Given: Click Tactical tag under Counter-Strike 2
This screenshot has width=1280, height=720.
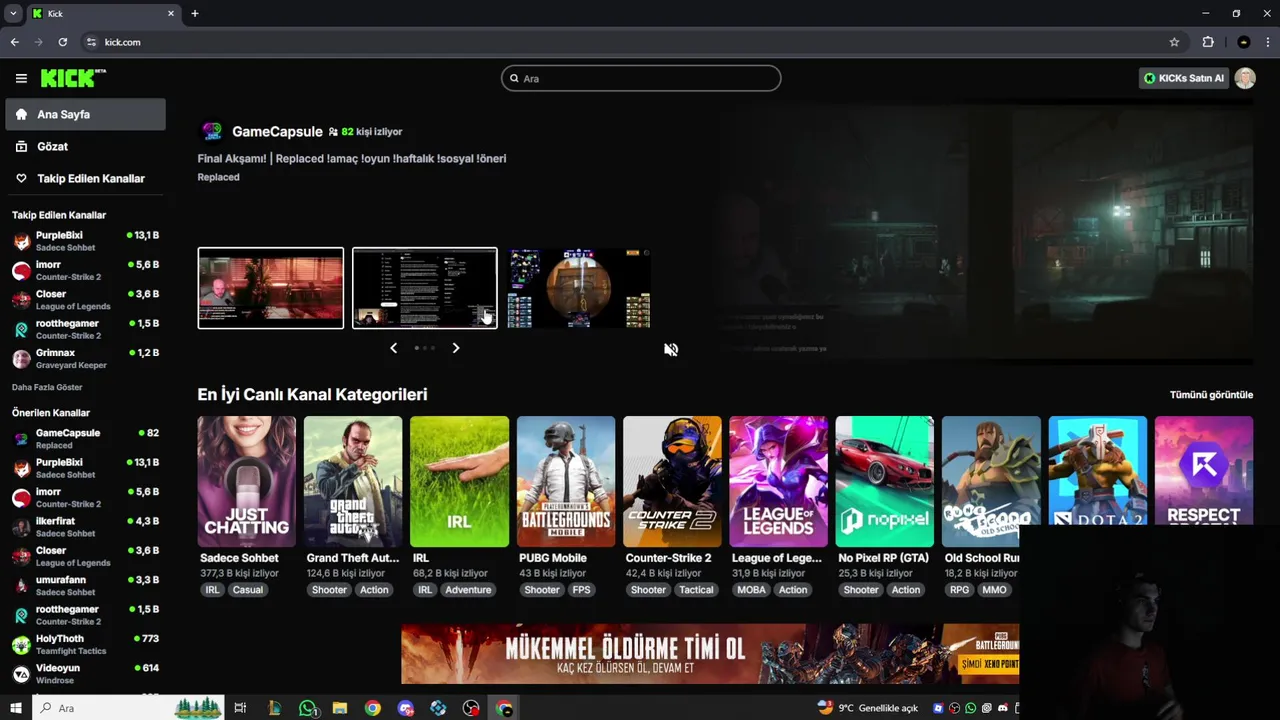Looking at the screenshot, I should click(696, 590).
